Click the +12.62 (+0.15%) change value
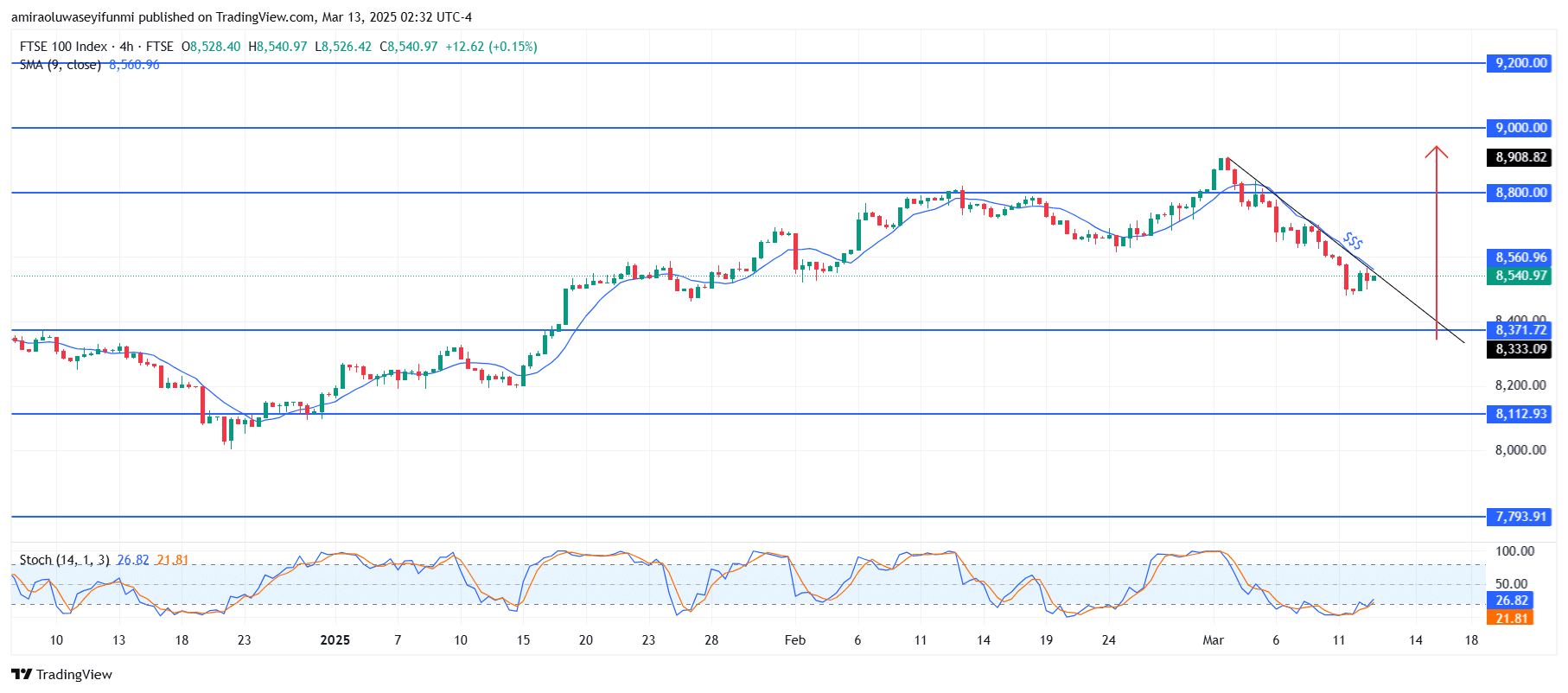The image size is (1568, 693). 491,47
